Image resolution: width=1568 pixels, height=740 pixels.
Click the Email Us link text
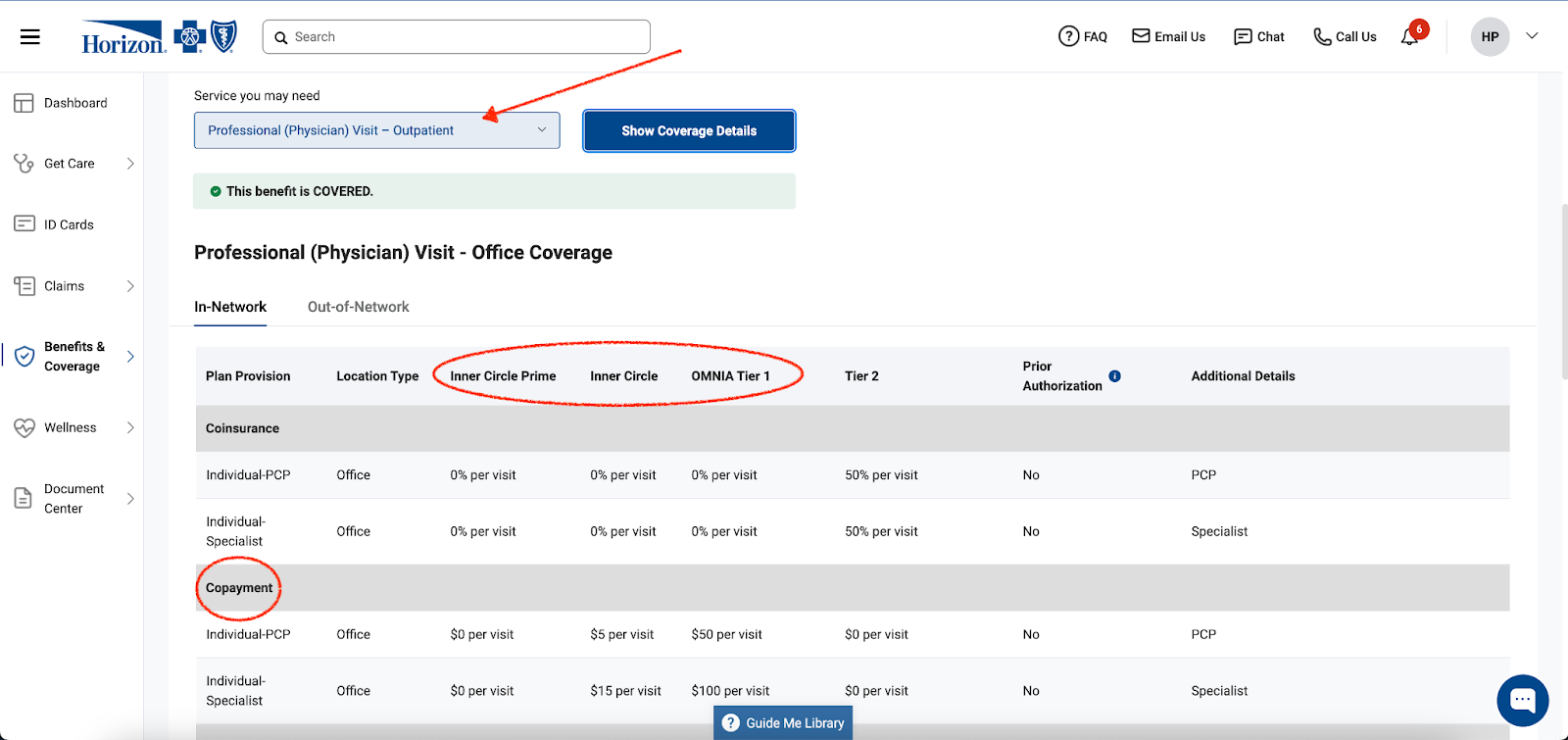pyautogui.click(x=1180, y=37)
